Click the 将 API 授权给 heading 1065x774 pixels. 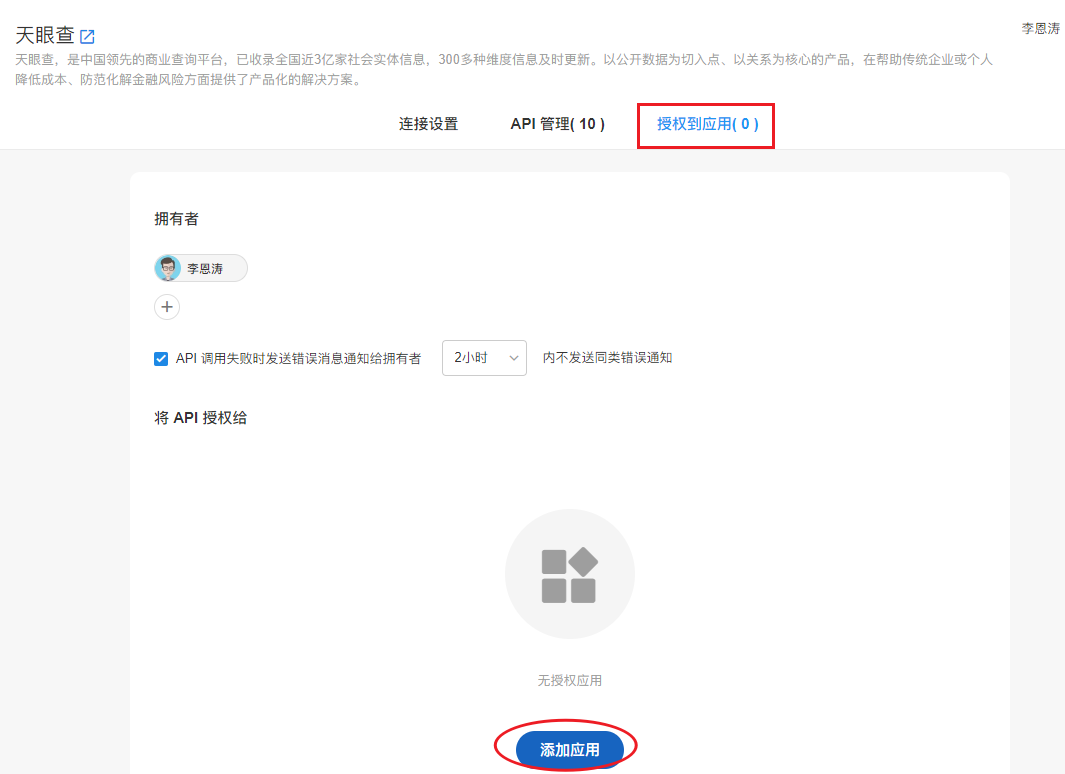(x=200, y=418)
